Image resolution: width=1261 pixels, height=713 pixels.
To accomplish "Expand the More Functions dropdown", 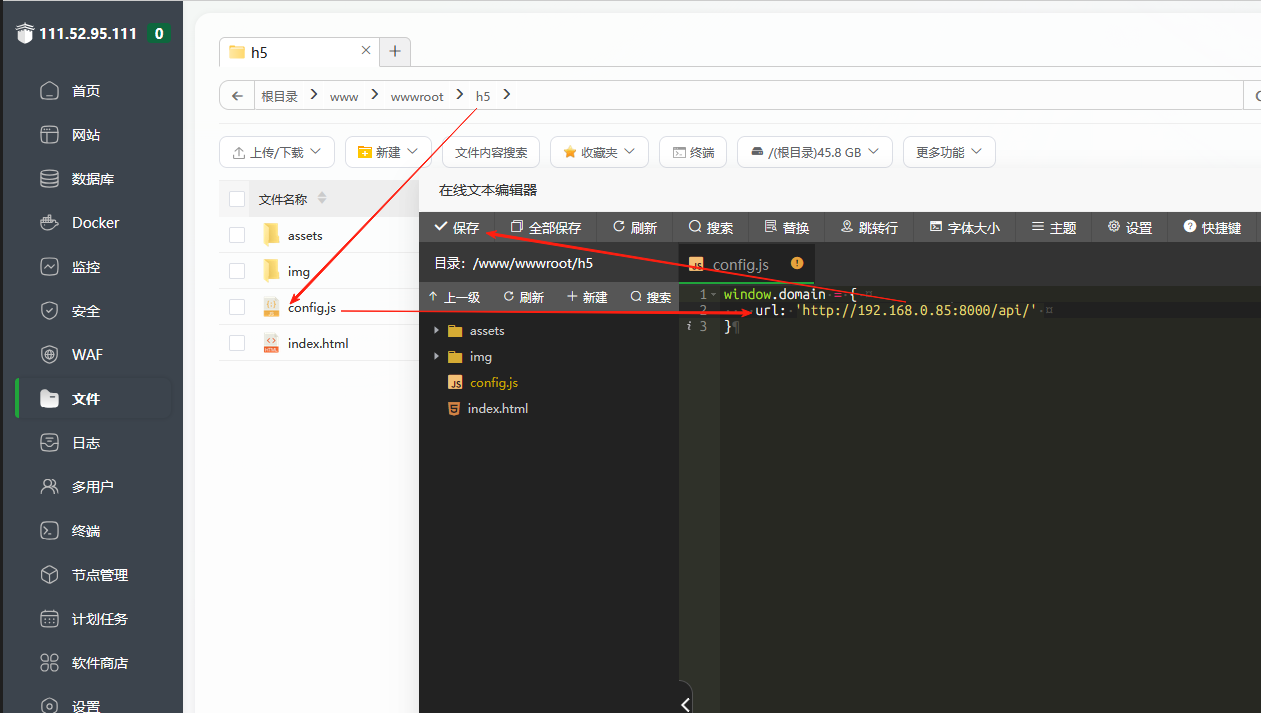I will pyautogui.click(x=948, y=152).
